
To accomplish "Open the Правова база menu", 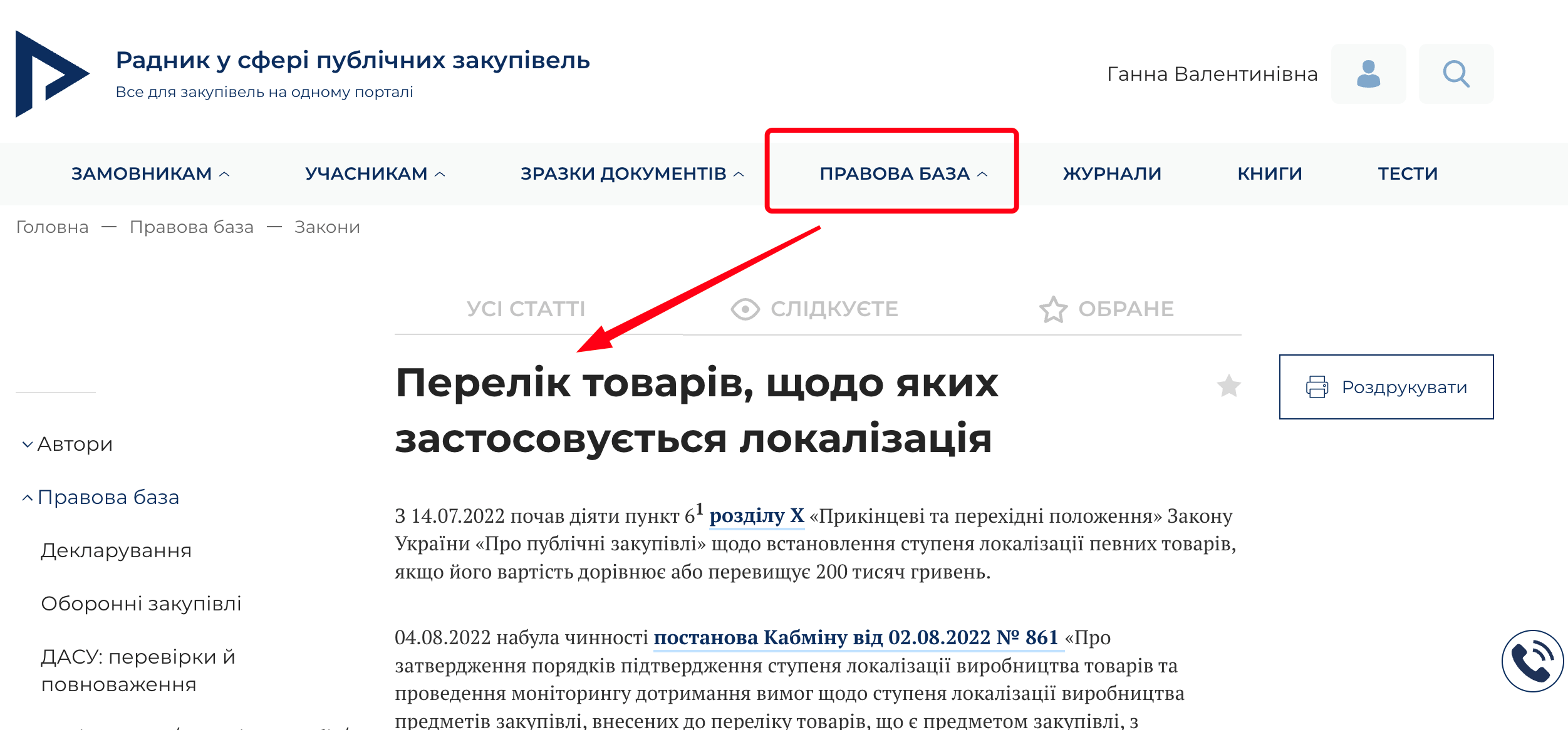I will coord(903,173).
